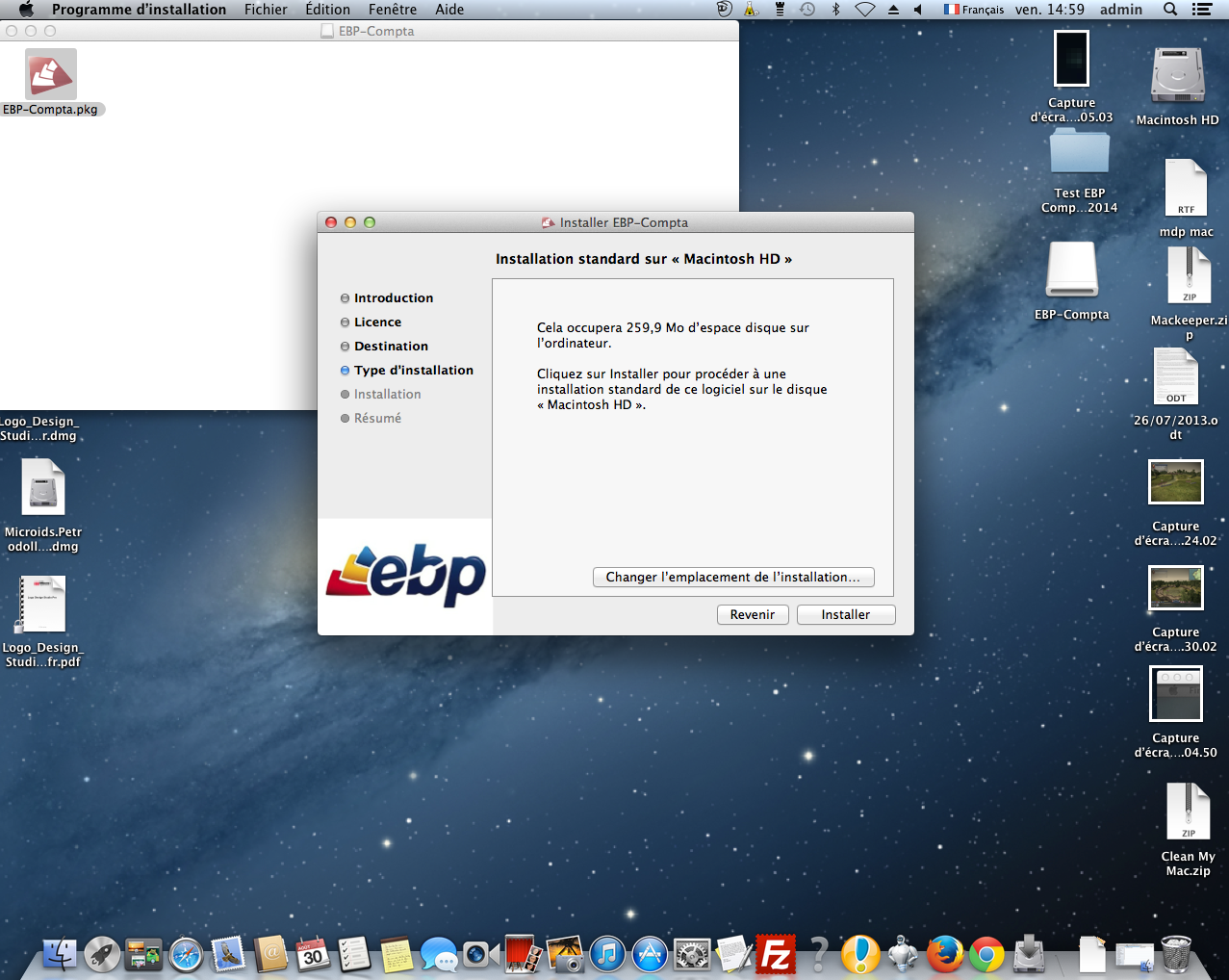
Task: Launch Safari from the Dock
Action: (186, 954)
